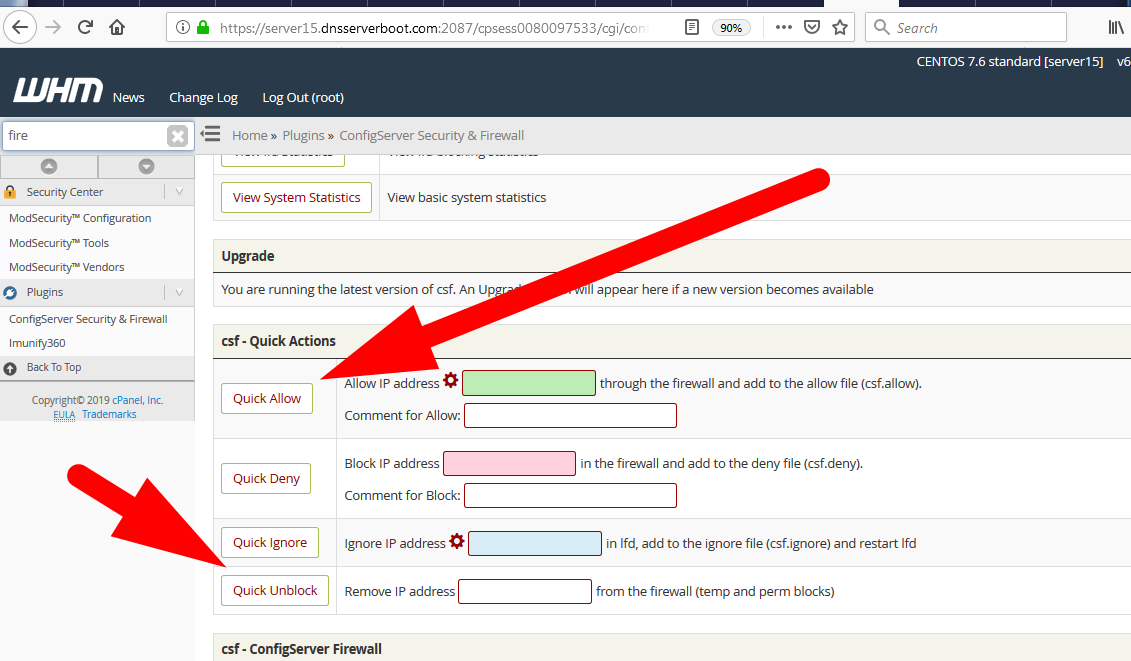1131x661 pixels.
Task: Open the browser library icon
Action: tap(1115, 27)
